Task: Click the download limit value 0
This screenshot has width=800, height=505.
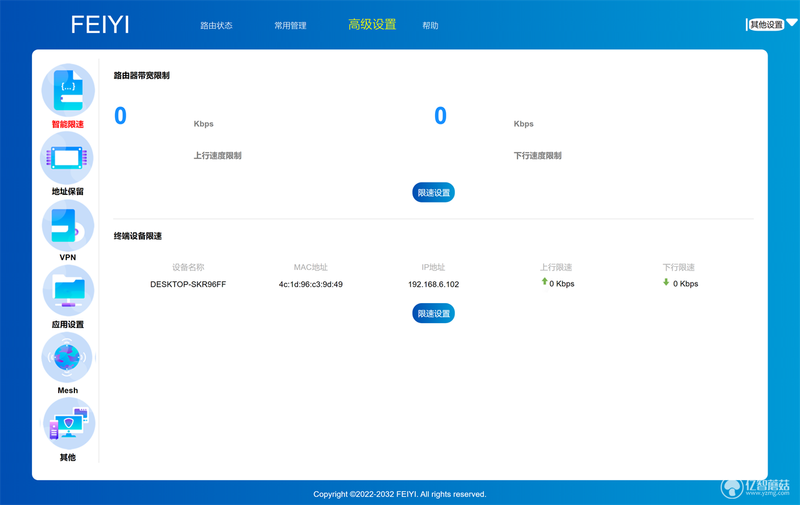Action: (x=440, y=116)
